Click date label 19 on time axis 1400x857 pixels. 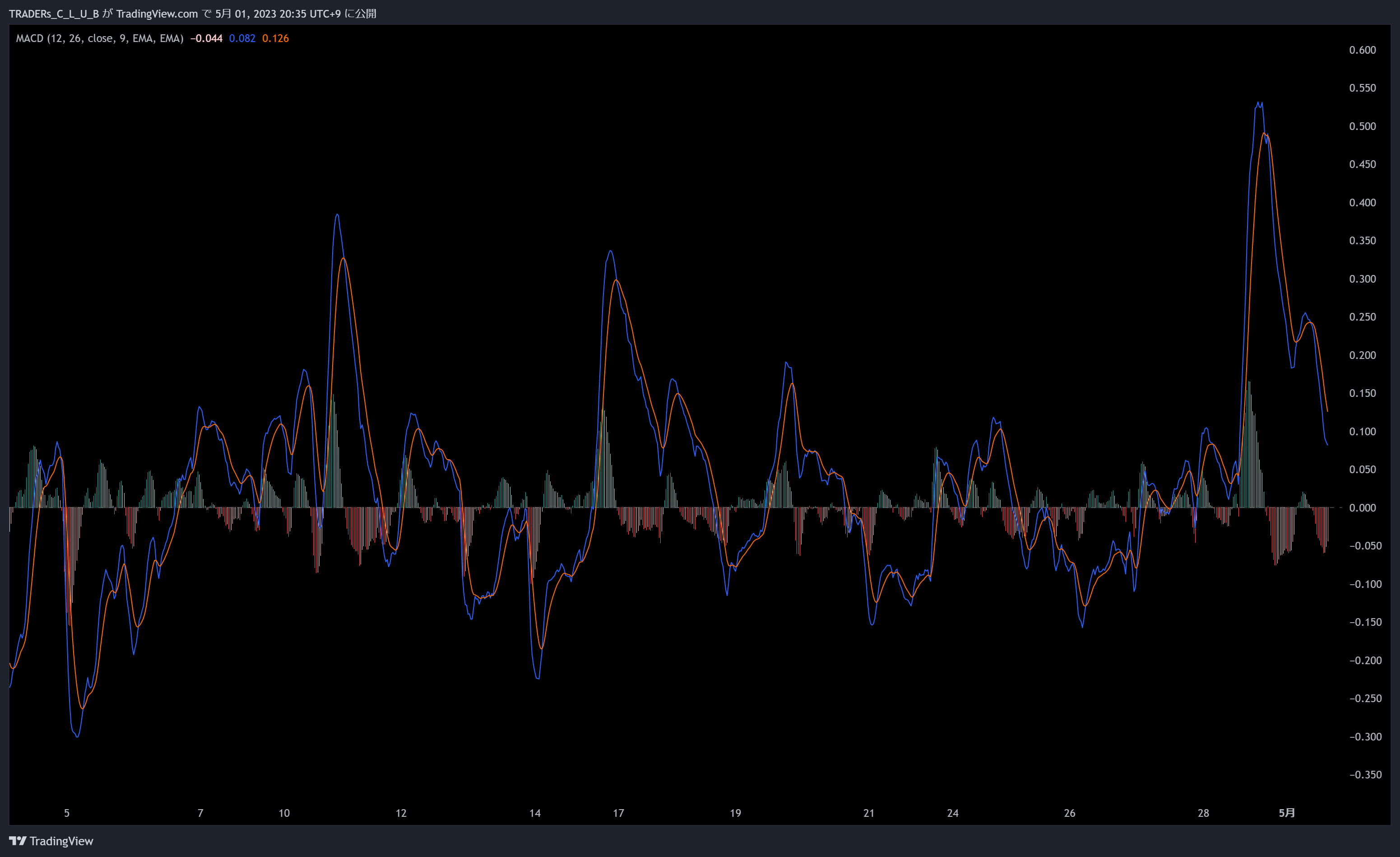pyautogui.click(x=735, y=813)
